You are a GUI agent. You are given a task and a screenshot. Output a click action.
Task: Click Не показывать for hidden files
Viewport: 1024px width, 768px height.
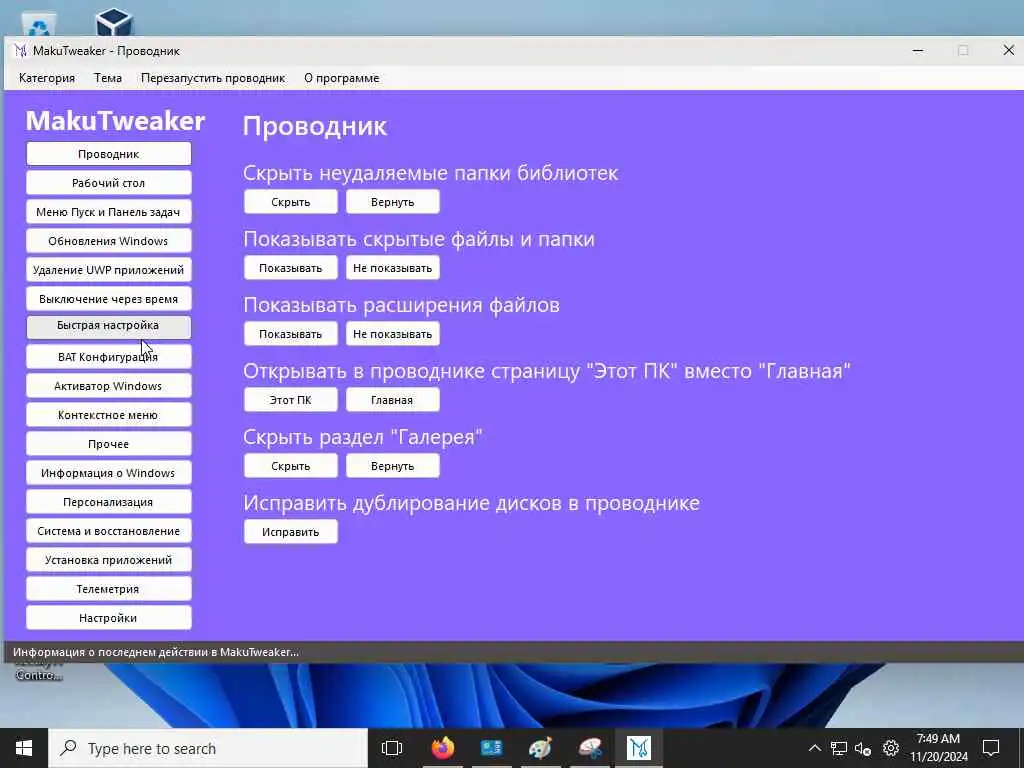point(392,268)
